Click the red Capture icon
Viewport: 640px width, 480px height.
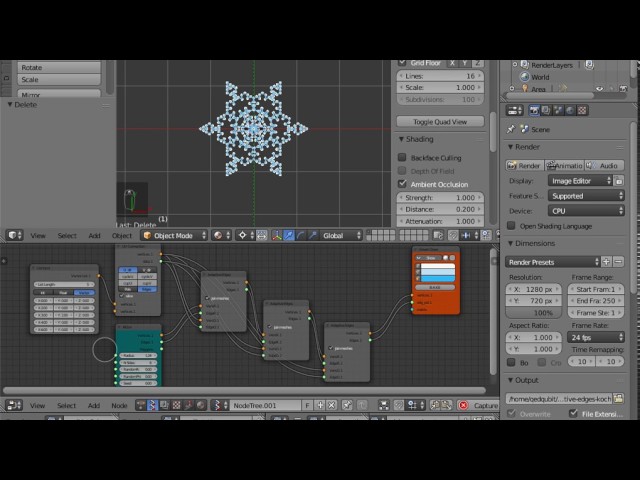(463, 405)
